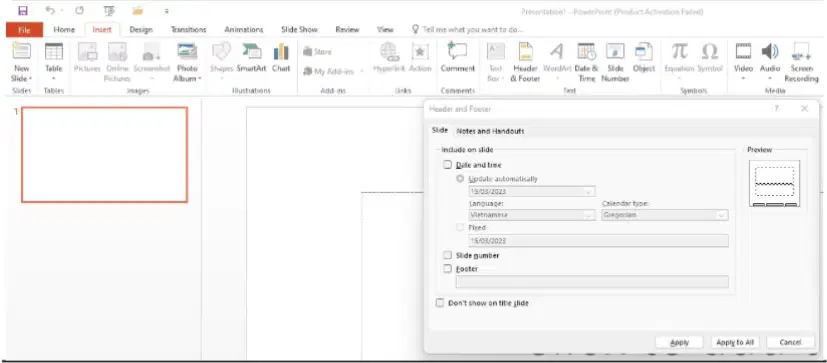Click the Save icon in quick access toolbar

pos(23,11)
